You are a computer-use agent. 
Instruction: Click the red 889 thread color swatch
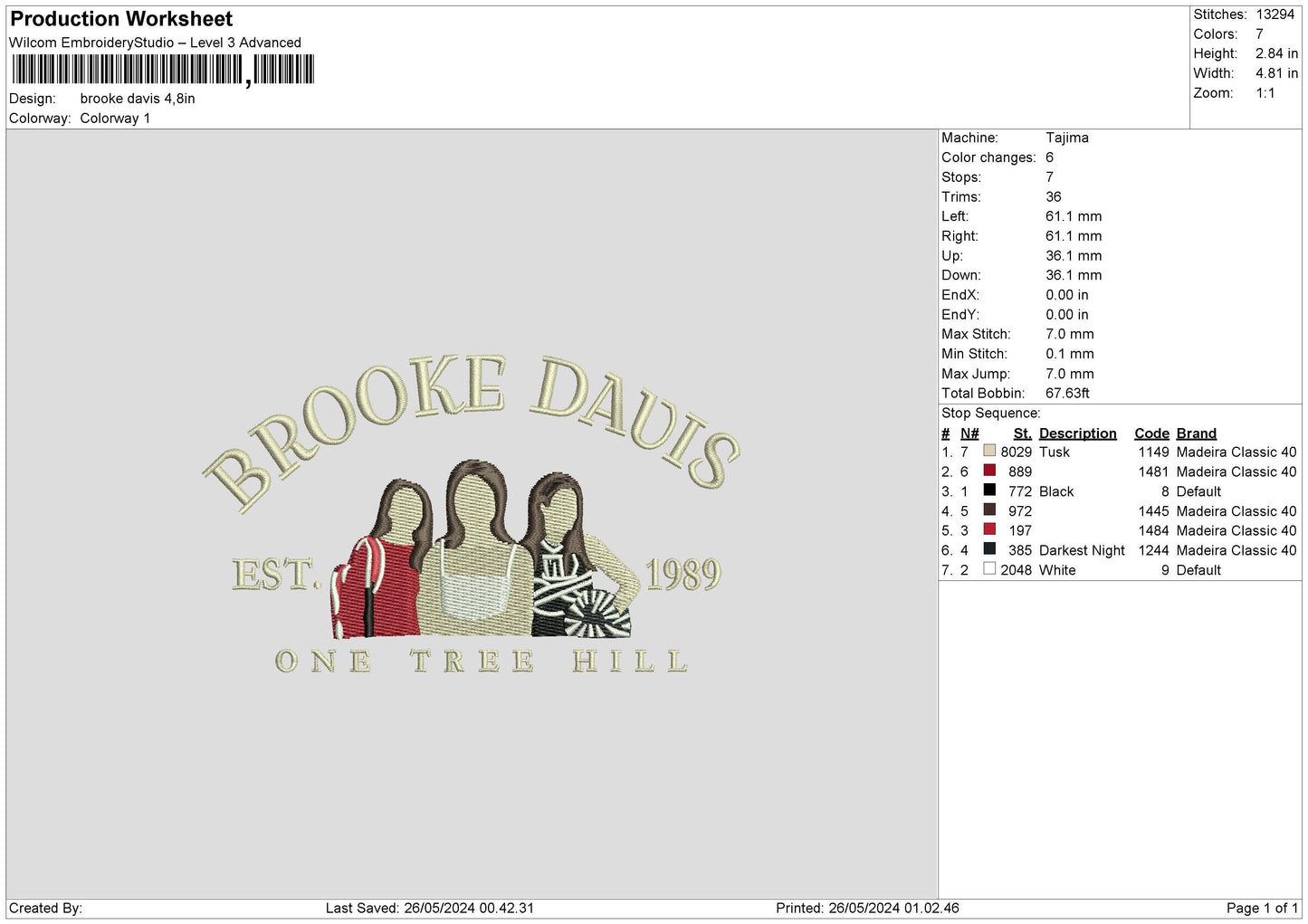[x=989, y=471]
